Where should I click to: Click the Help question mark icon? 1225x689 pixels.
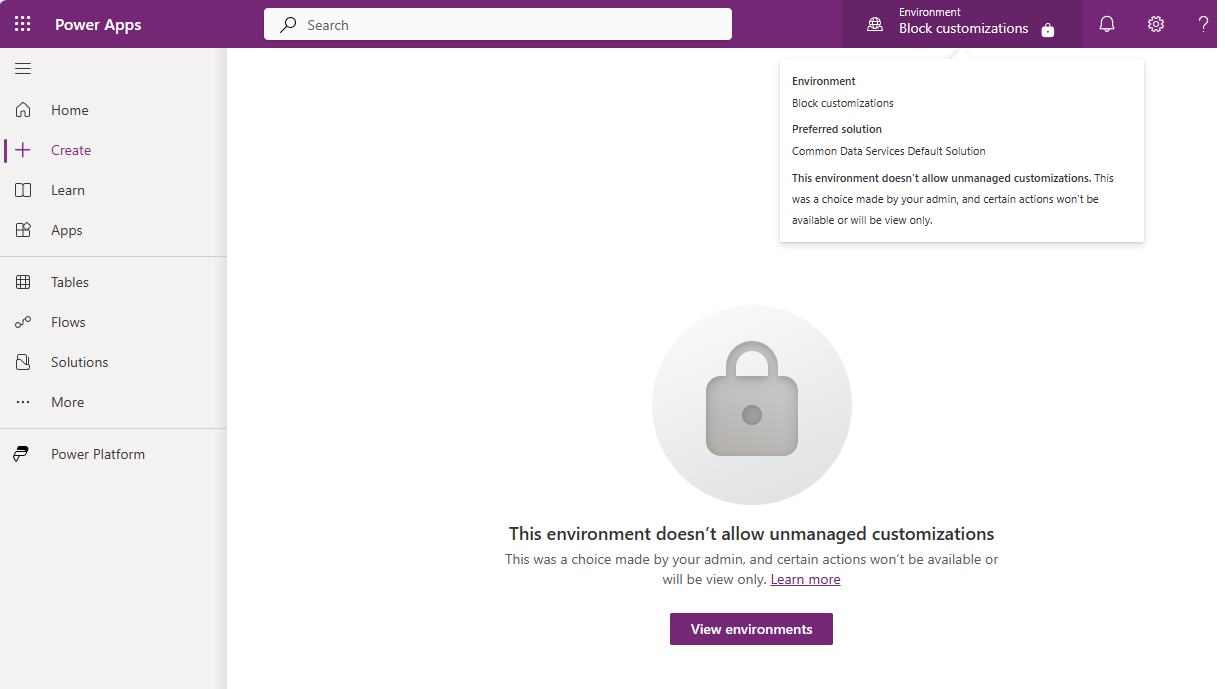coord(1203,24)
